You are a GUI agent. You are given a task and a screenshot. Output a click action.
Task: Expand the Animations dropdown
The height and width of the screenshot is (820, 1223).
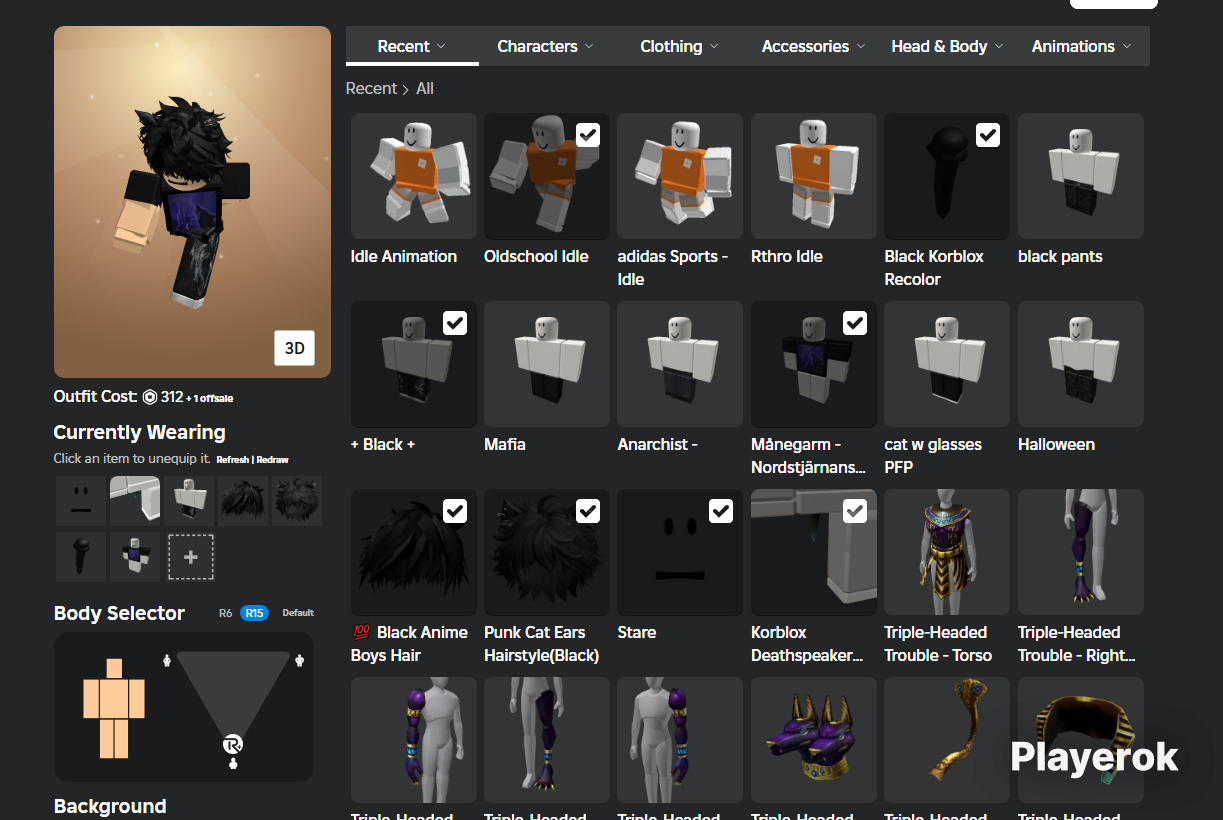point(1082,46)
